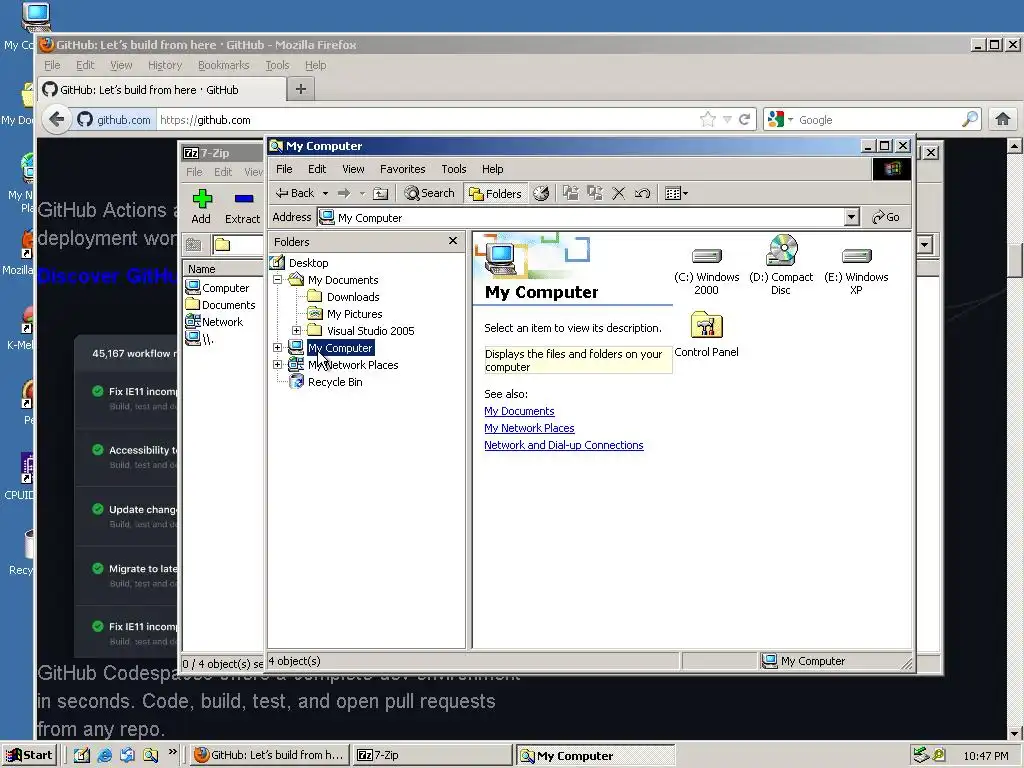Click the Move To toolbar icon
Image resolution: width=1024 pixels, height=768 pixels.
click(x=571, y=193)
